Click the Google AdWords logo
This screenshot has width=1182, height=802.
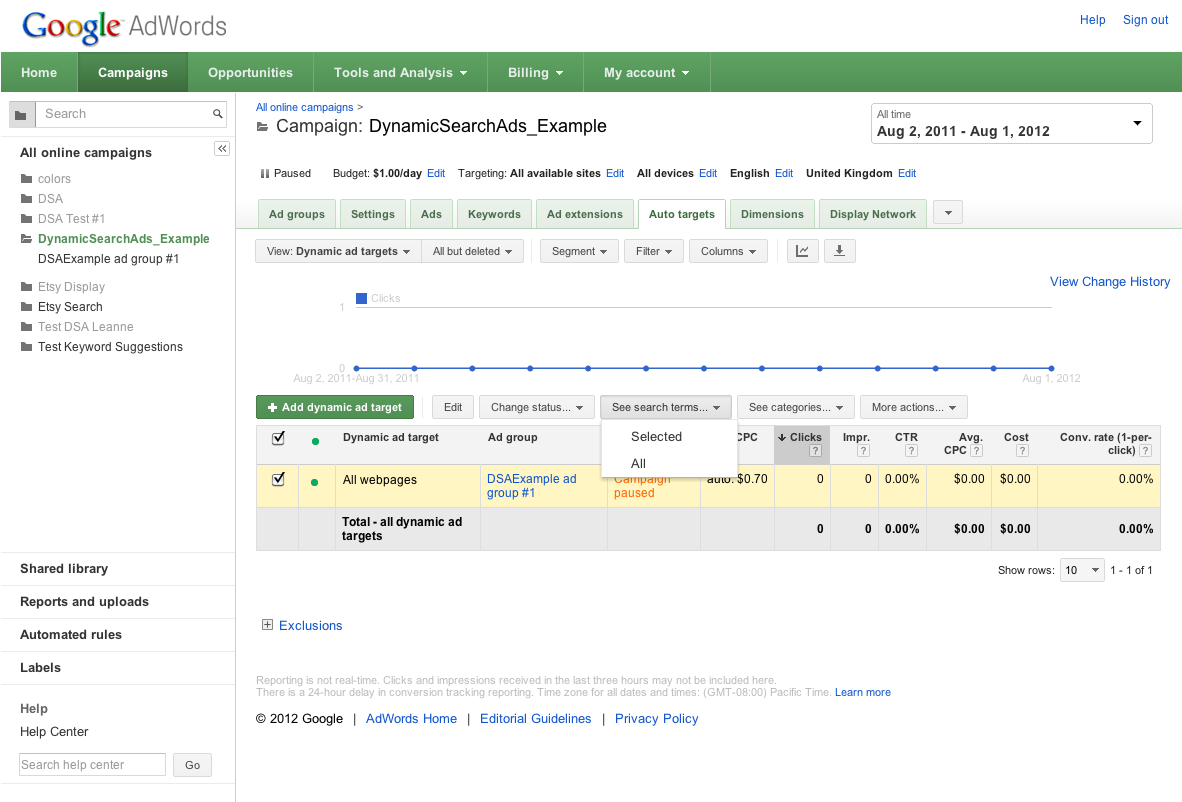coord(124,26)
